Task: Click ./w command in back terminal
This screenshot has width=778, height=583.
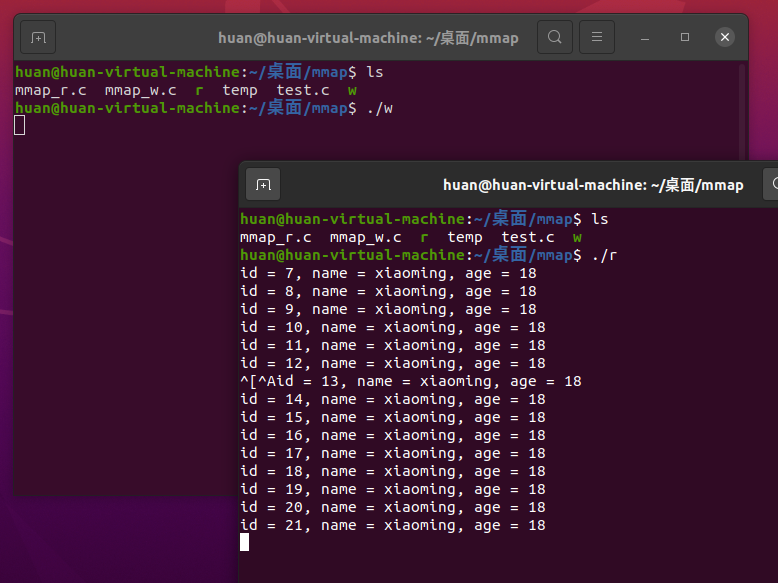Action: [380, 109]
